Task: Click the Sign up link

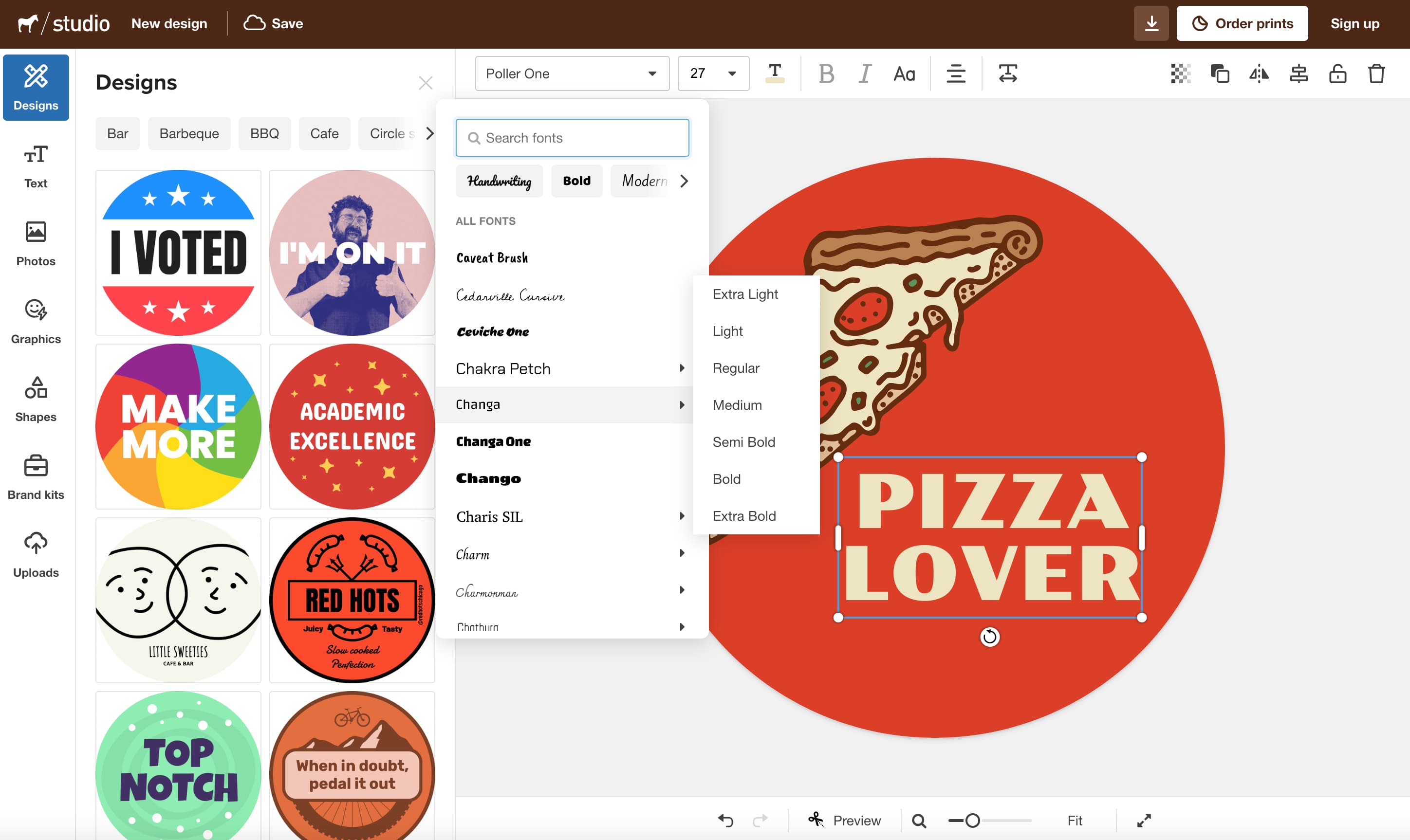Action: 1354,23
